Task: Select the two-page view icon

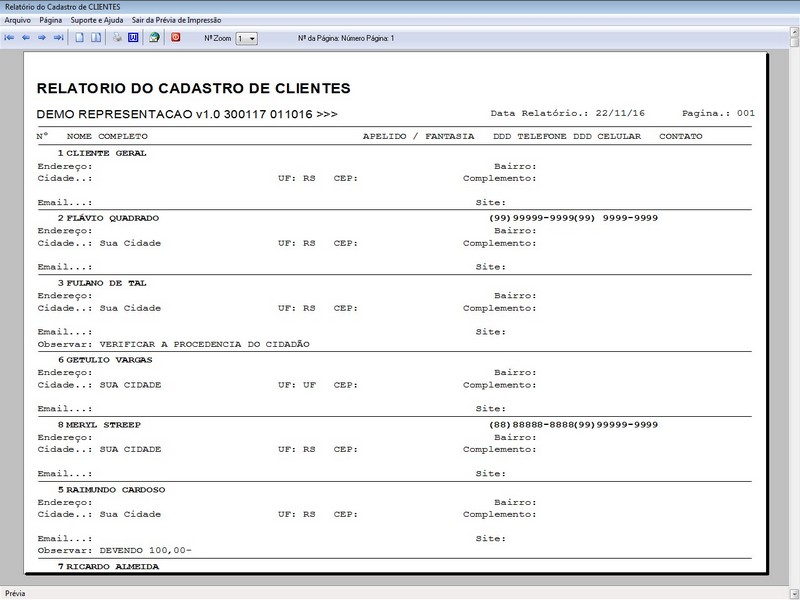Action: coord(96,38)
